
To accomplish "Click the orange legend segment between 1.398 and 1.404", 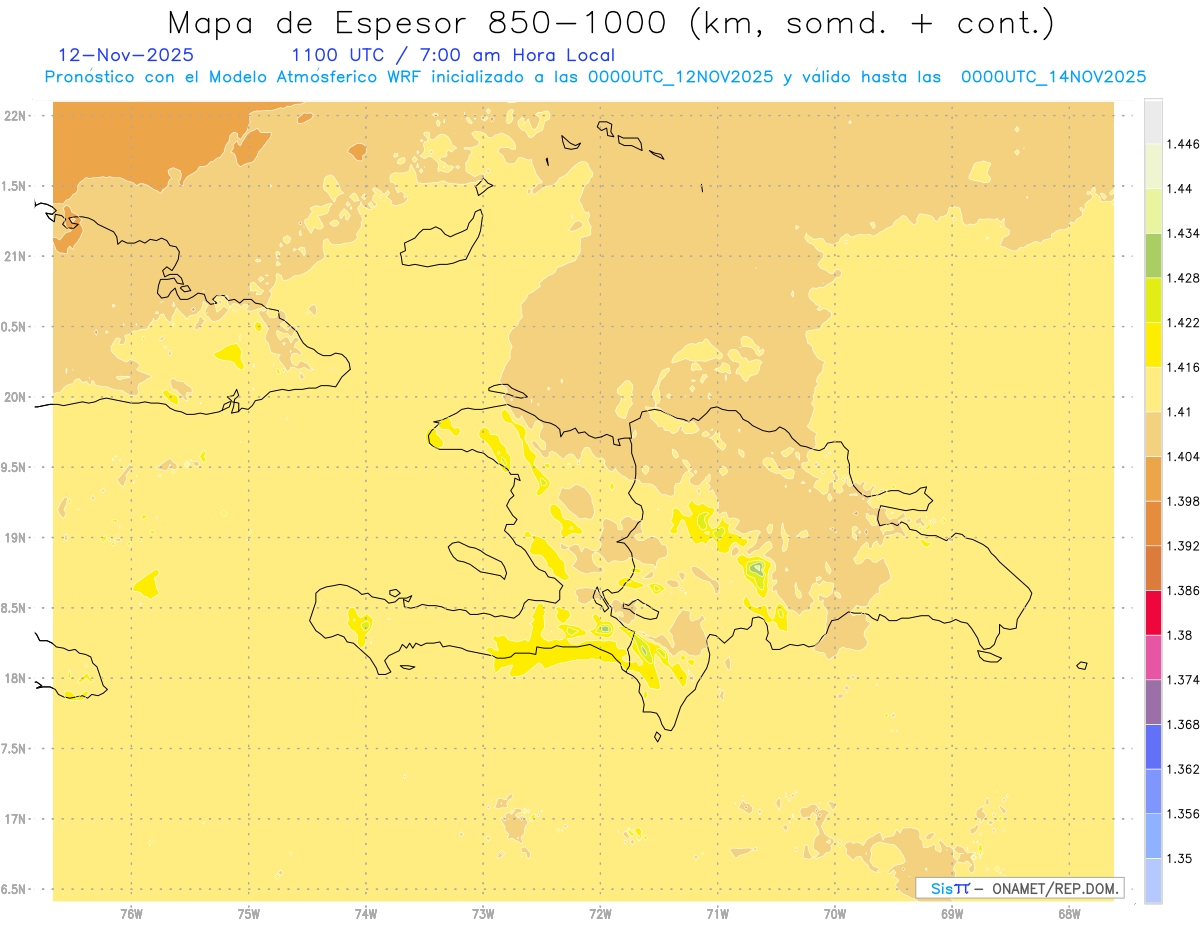I will click(x=1153, y=479).
